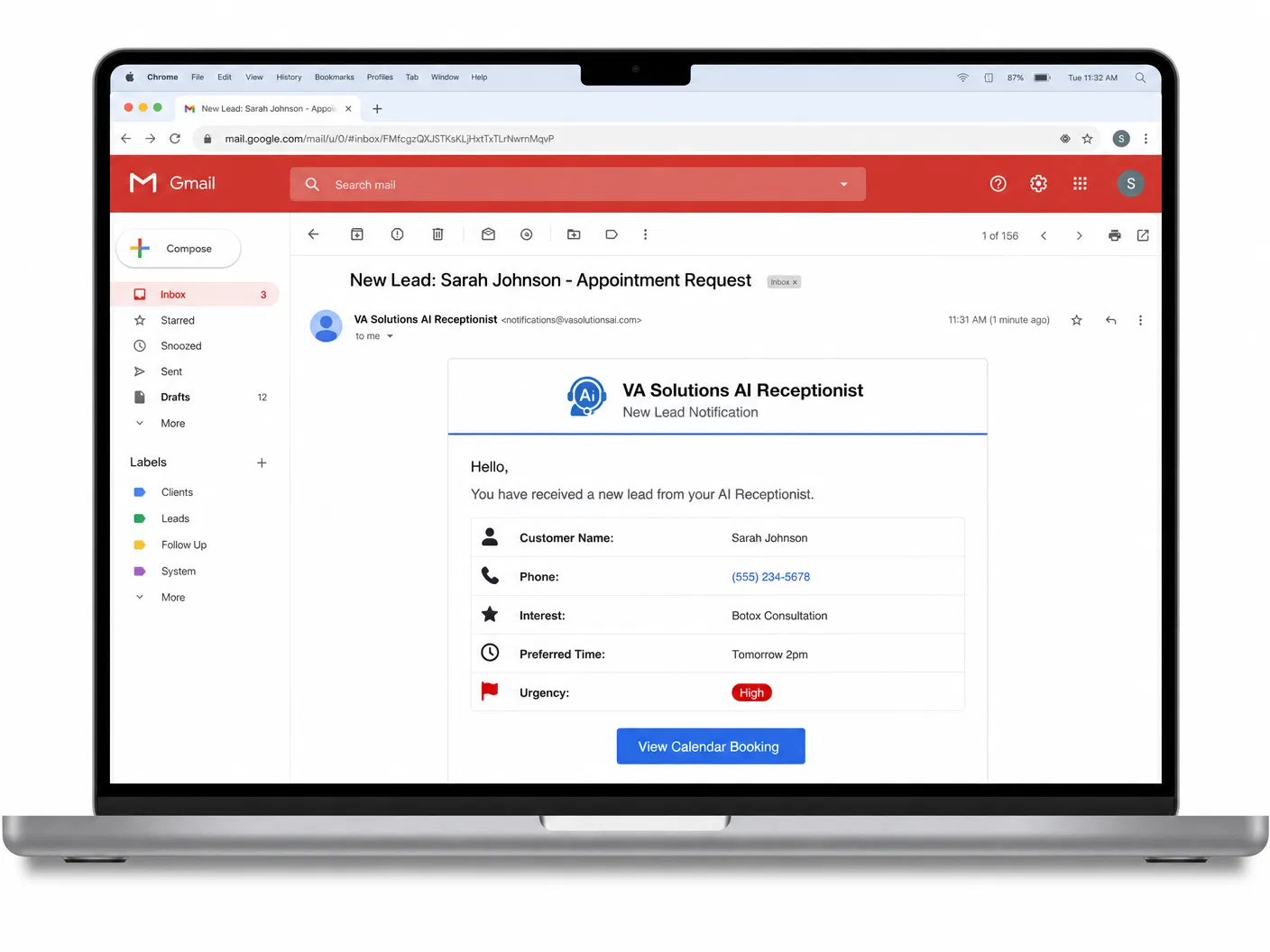
Task: Go to the older email arrow
Action: (x=1079, y=235)
